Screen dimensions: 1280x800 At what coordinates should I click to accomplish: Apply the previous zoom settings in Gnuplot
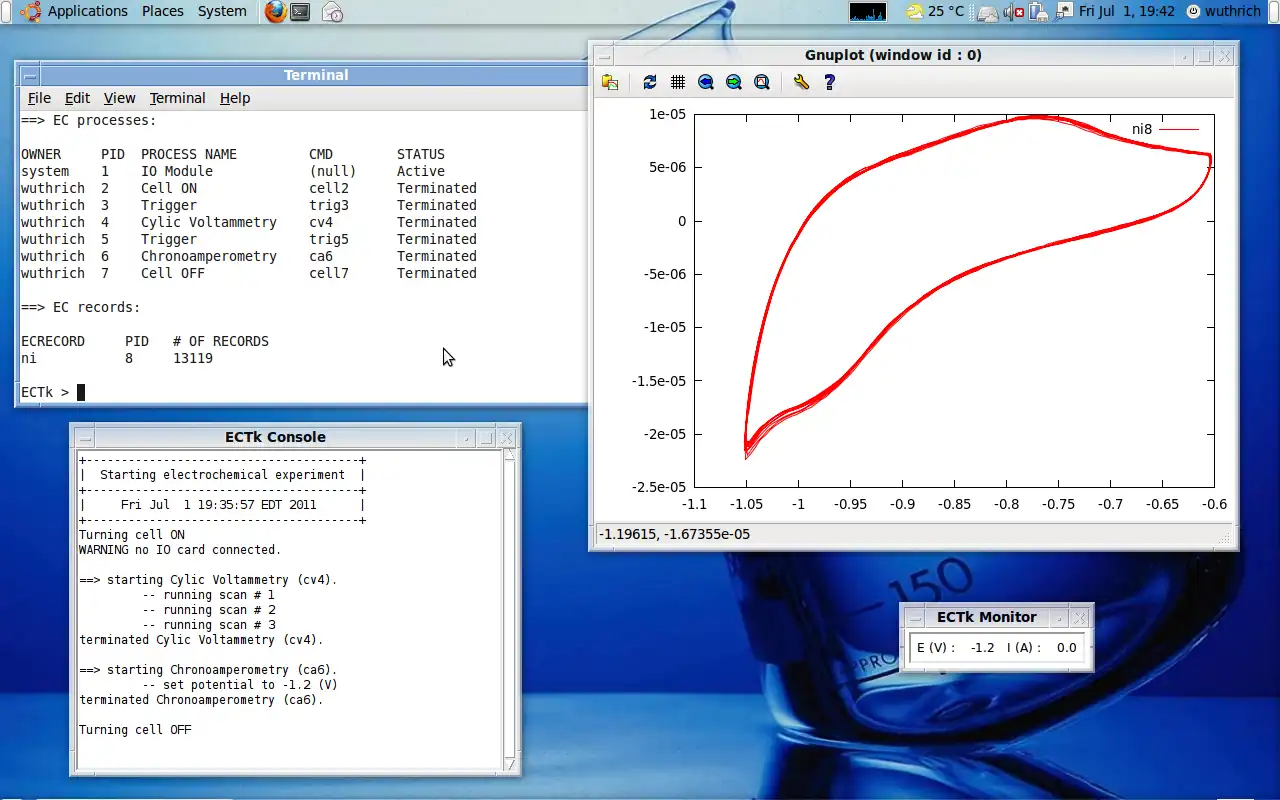(706, 83)
